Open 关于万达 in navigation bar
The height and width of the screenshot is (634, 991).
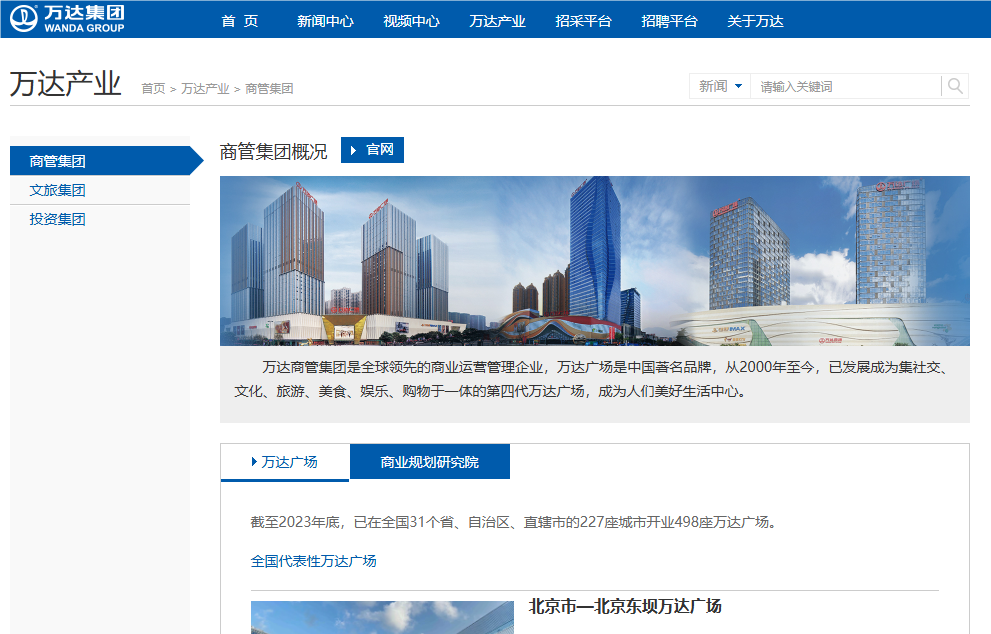pos(755,21)
